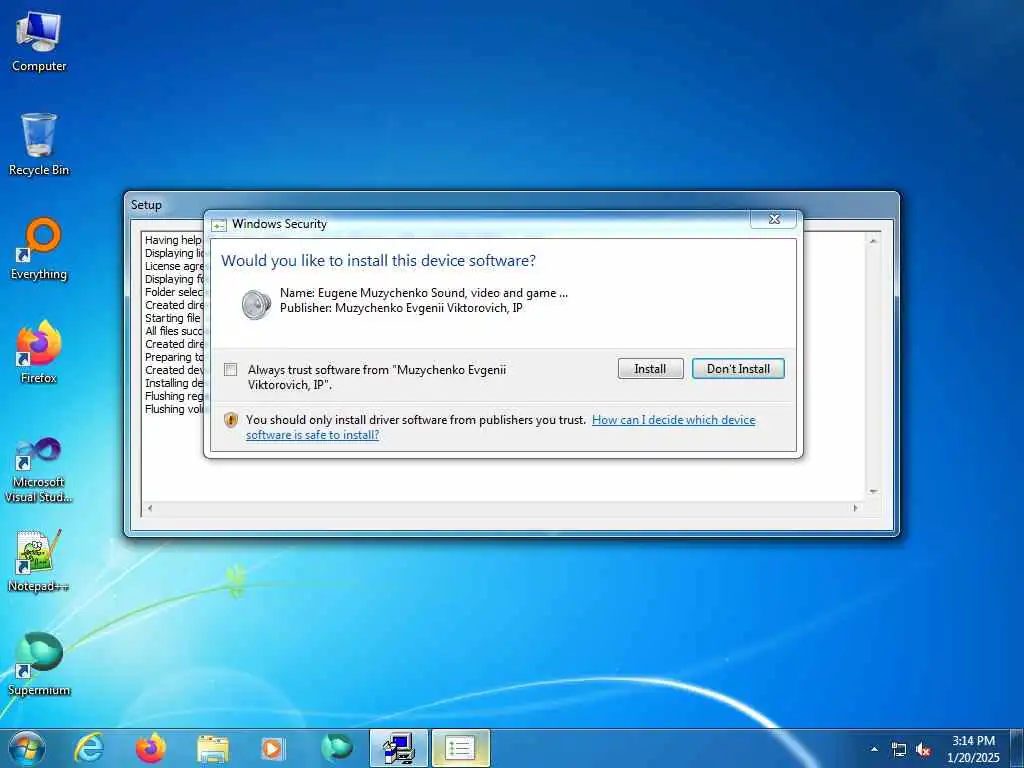Click the Install button
This screenshot has height=768, width=1024.
point(650,369)
